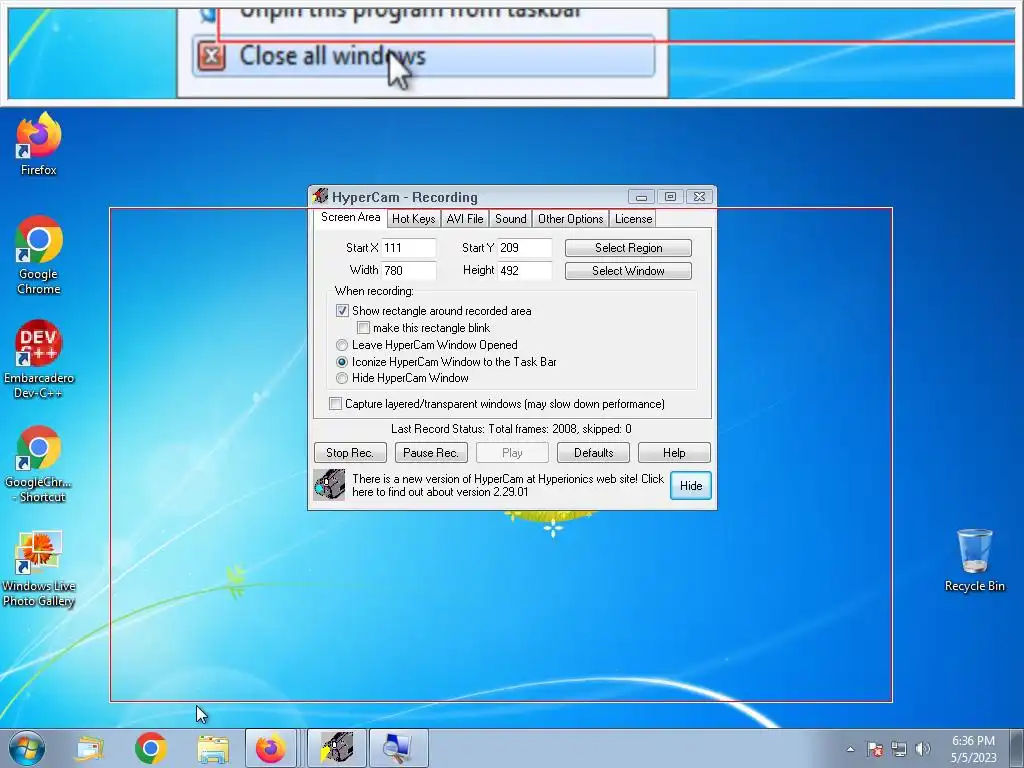1024x768 pixels.
Task: Open the network tray icon
Action: click(x=899, y=749)
